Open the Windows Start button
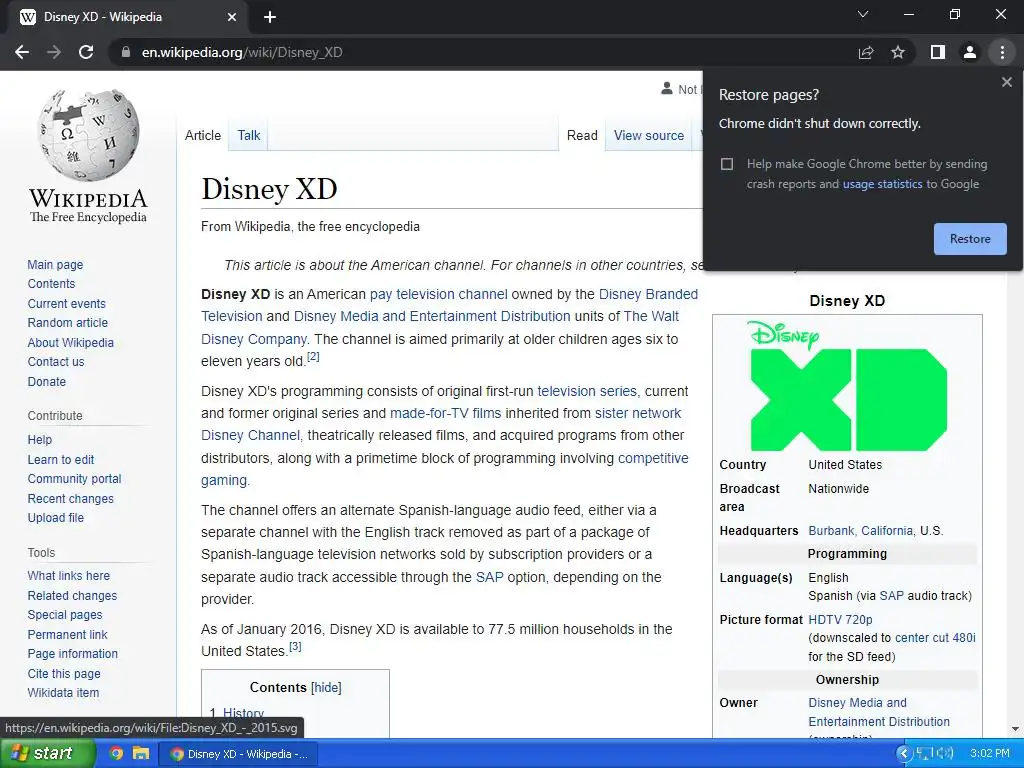This screenshot has width=1024, height=768. click(x=47, y=753)
